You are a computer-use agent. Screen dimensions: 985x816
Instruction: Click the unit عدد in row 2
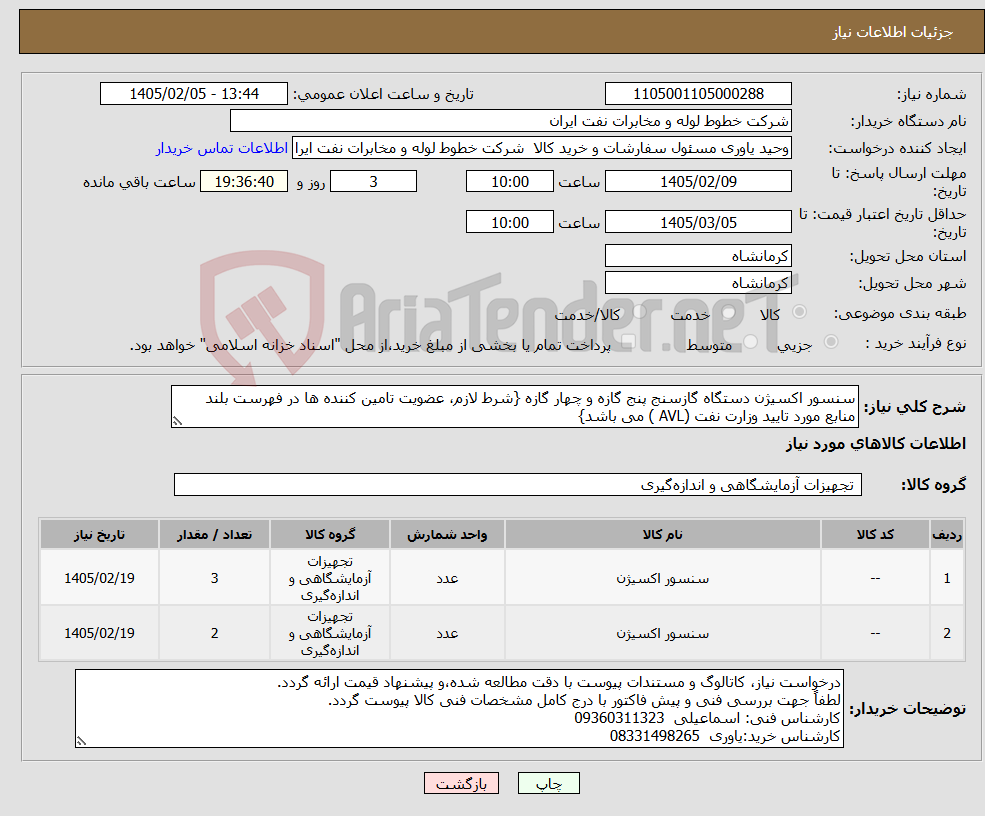447,633
